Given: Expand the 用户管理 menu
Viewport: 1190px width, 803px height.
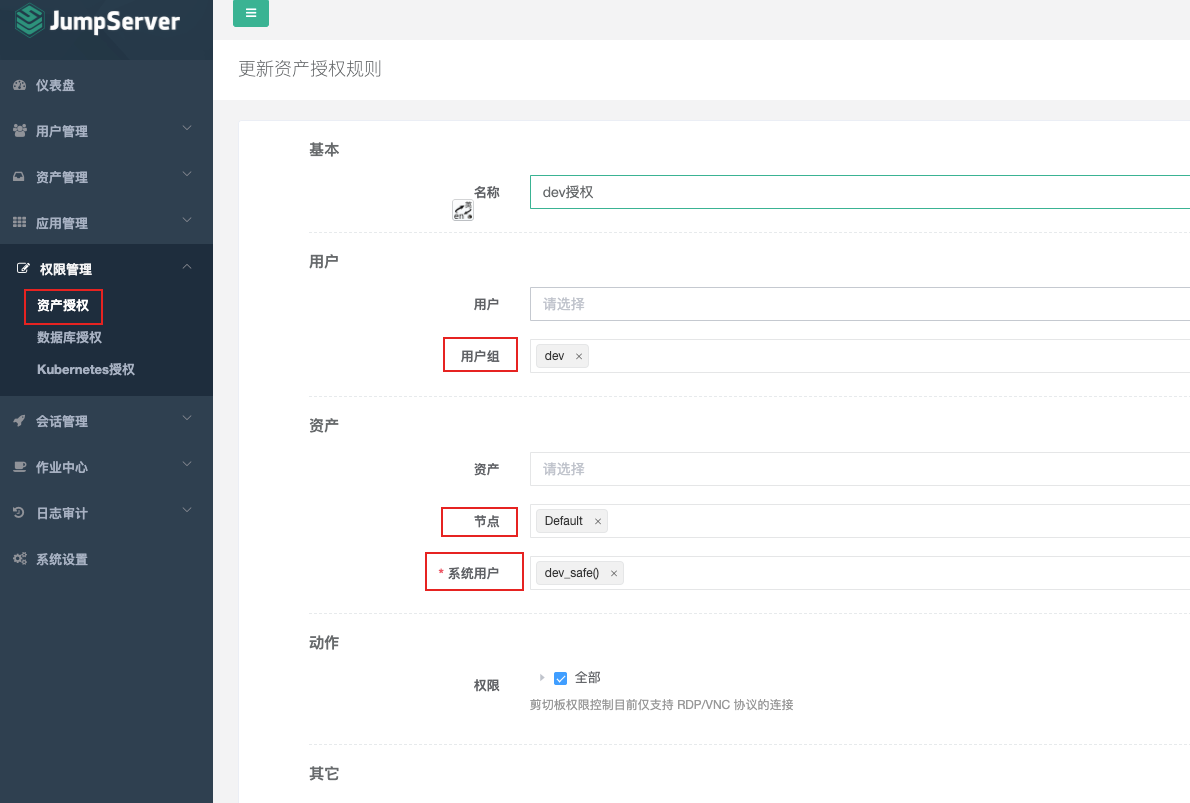Looking at the screenshot, I should point(106,131).
